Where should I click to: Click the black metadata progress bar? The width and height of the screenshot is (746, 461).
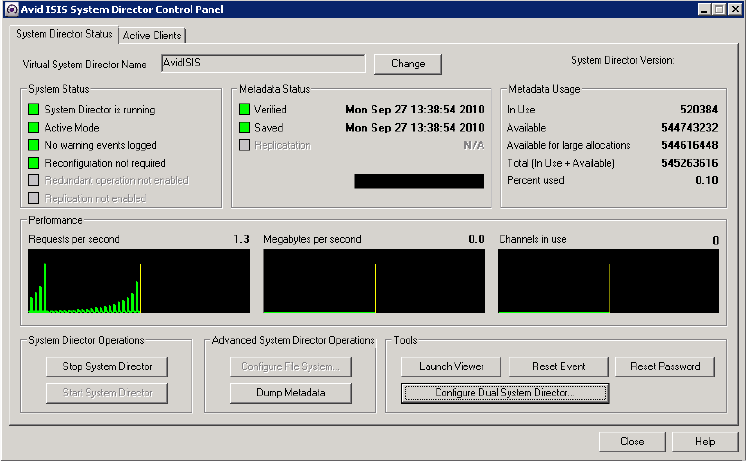point(419,181)
